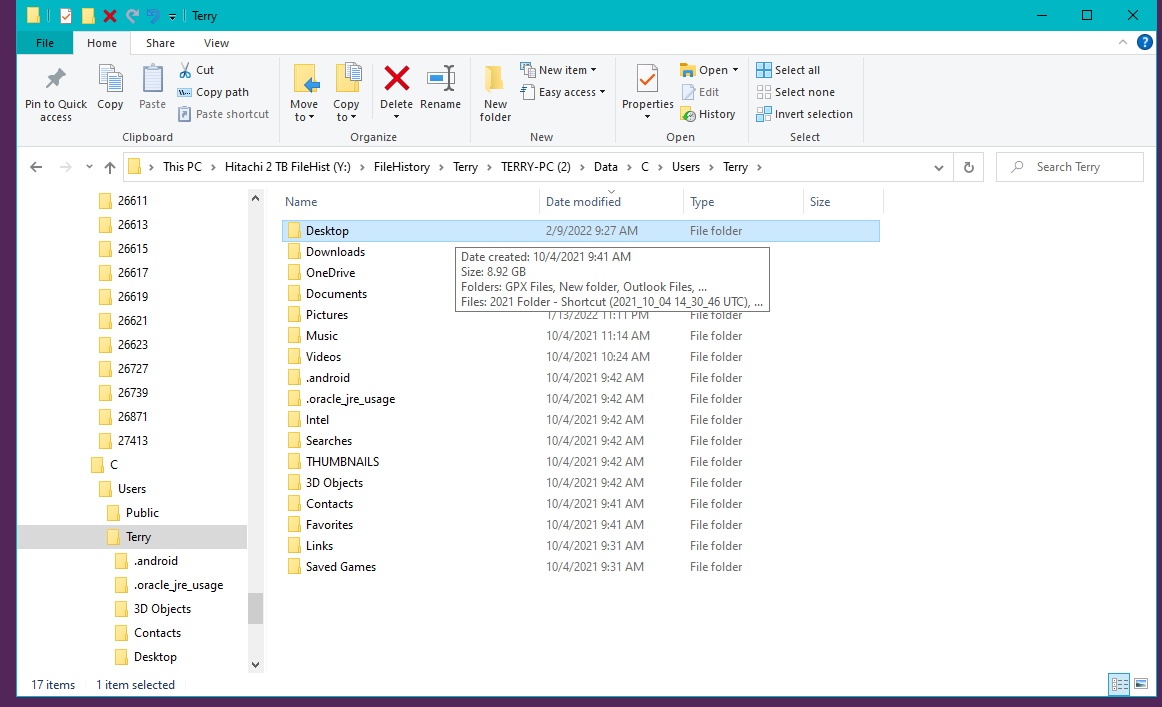Click the red X Delete quick-access icon
The width and height of the screenshot is (1162, 707).
(x=110, y=16)
